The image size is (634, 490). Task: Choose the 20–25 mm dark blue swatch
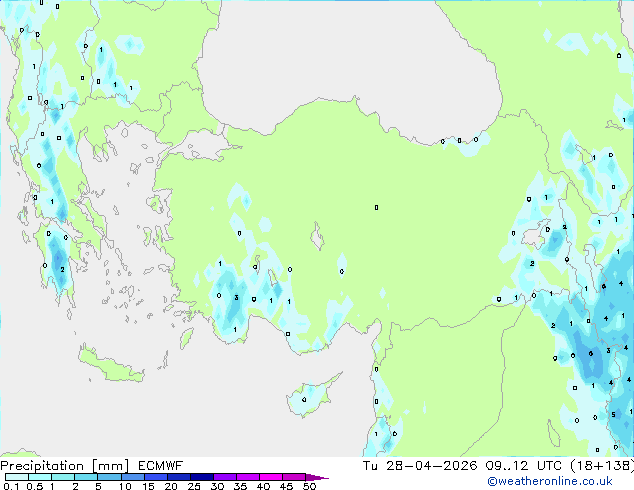[178, 477]
